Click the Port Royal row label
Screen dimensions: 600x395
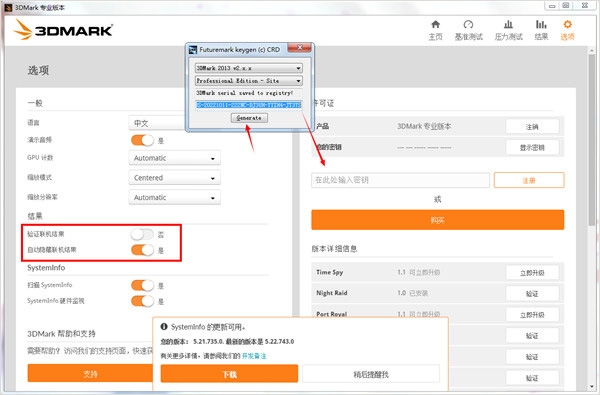point(331,314)
